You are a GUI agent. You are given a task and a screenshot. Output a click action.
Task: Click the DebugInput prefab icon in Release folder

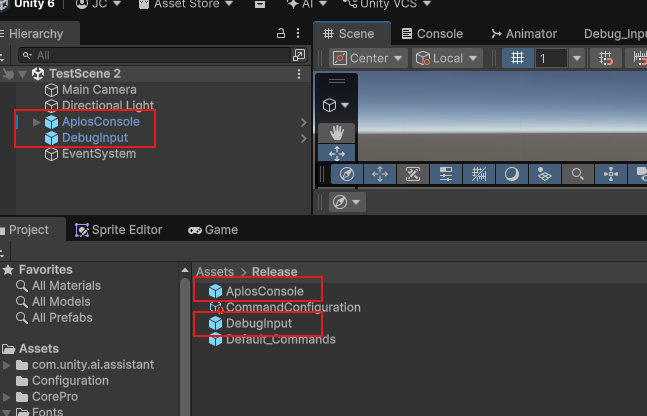[x=215, y=323]
